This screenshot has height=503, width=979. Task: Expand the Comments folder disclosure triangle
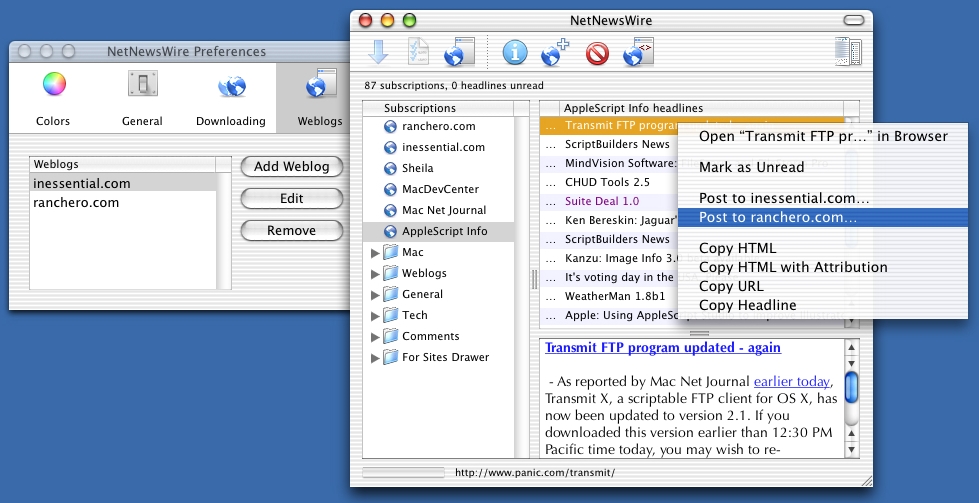point(375,337)
